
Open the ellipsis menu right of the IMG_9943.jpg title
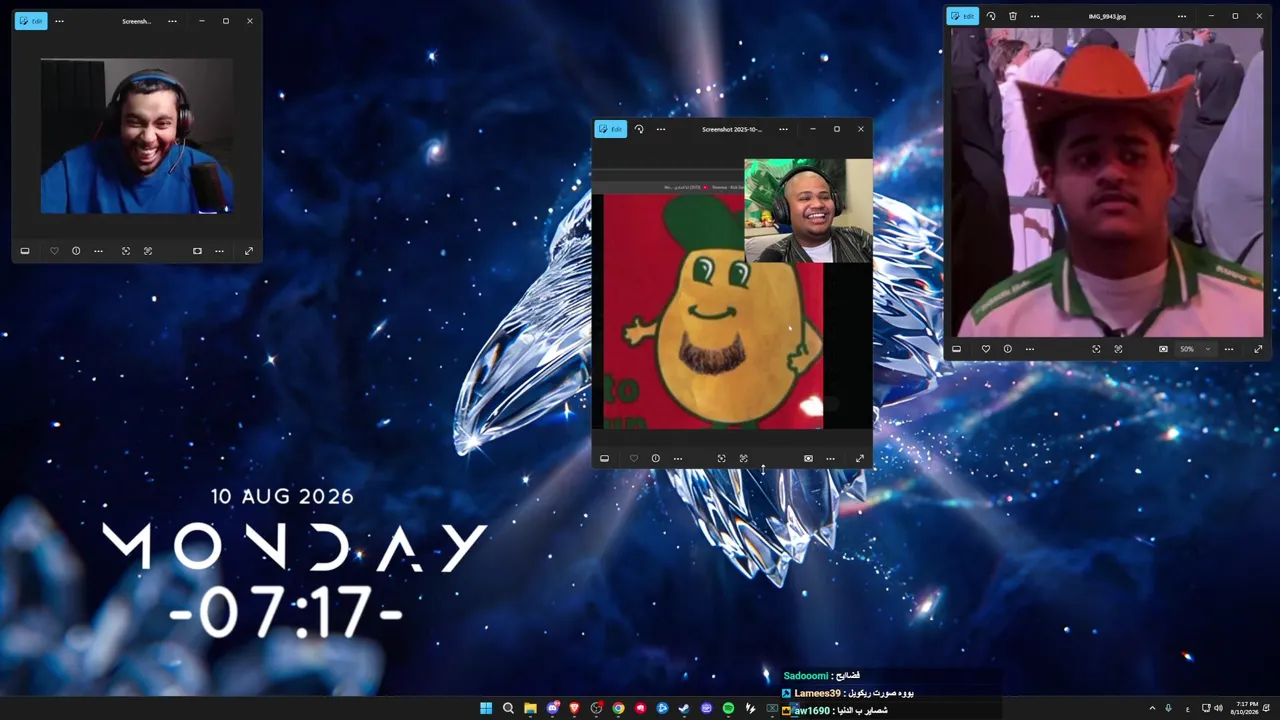(x=1182, y=16)
